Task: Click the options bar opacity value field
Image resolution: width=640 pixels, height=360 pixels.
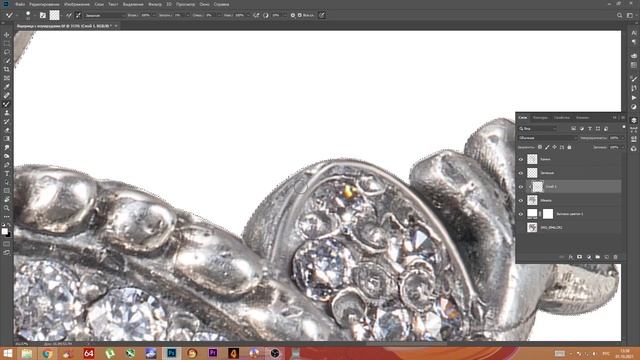Action: point(147,15)
